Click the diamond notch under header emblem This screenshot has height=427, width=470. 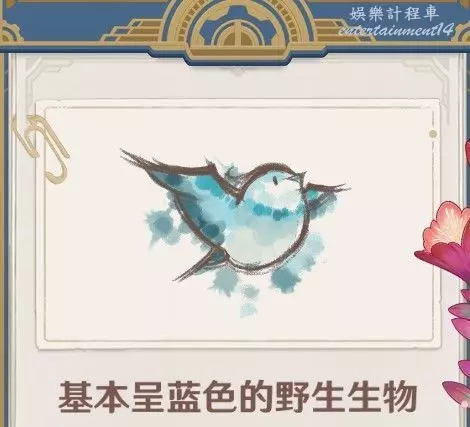point(237,72)
